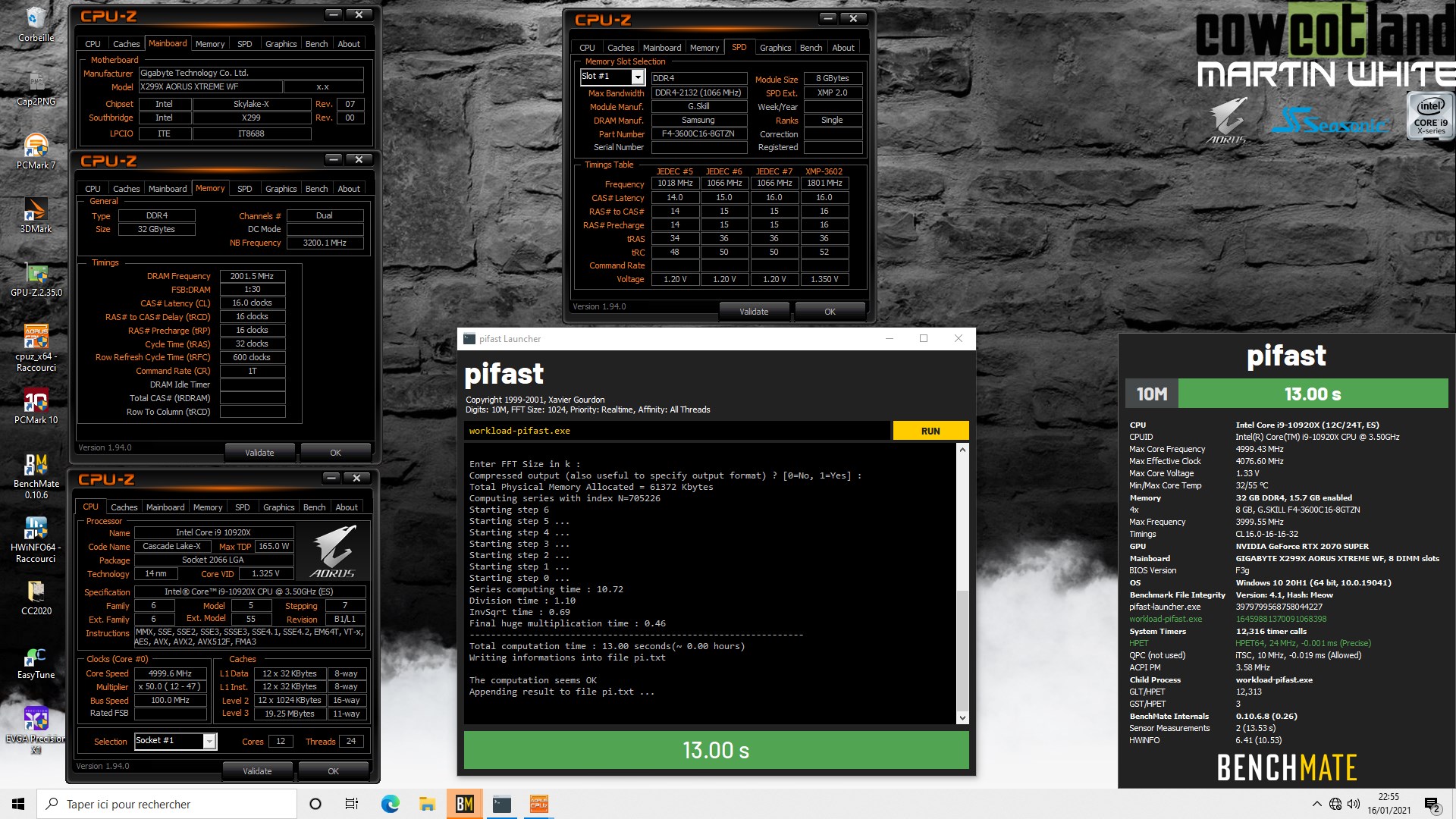Show hidden system tray icons
Viewport: 1456px width, 819px height.
pyautogui.click(x=1316, y=804)
